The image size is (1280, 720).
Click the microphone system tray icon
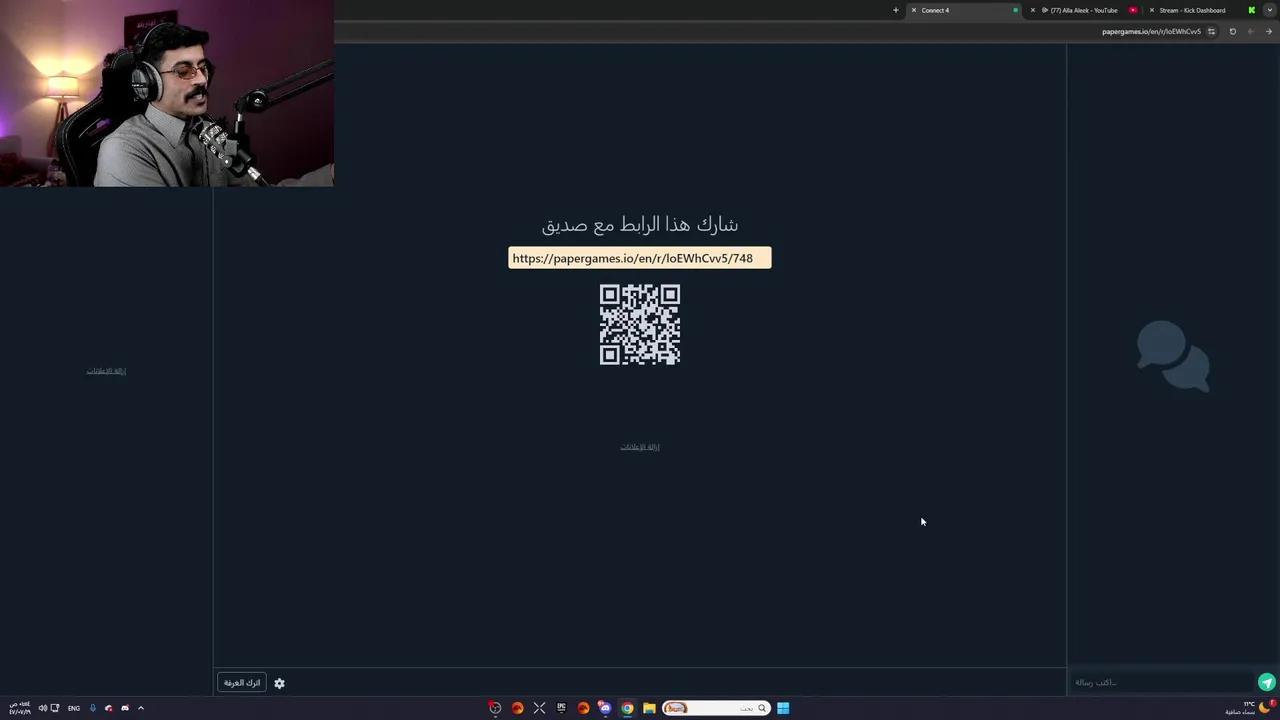click(93, 708)
